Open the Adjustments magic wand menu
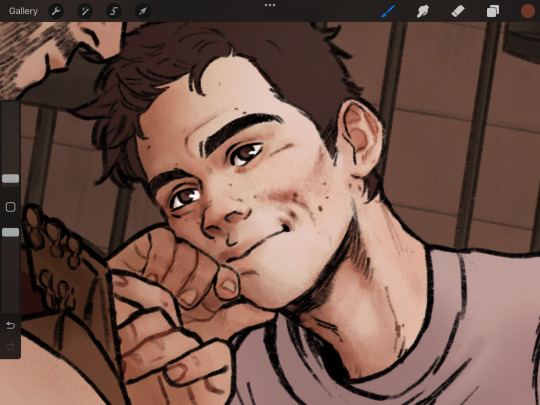Viewport: 540px width, 405px height. tap(85, 11)
